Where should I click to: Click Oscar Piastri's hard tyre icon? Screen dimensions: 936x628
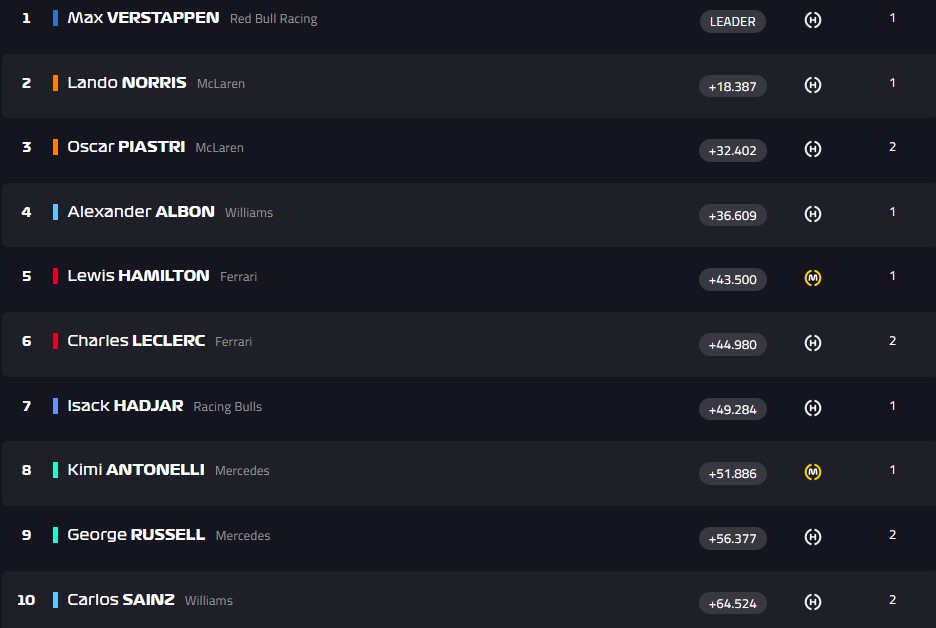coord(813,149)
